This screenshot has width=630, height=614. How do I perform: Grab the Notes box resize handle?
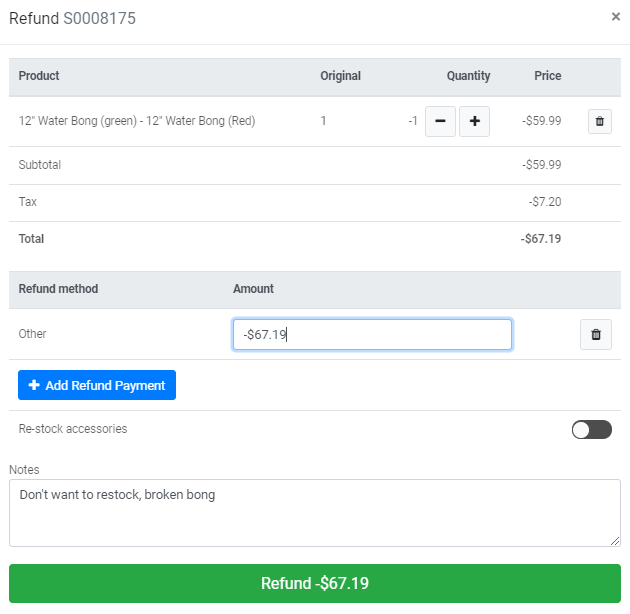click(x=615, y=541)
